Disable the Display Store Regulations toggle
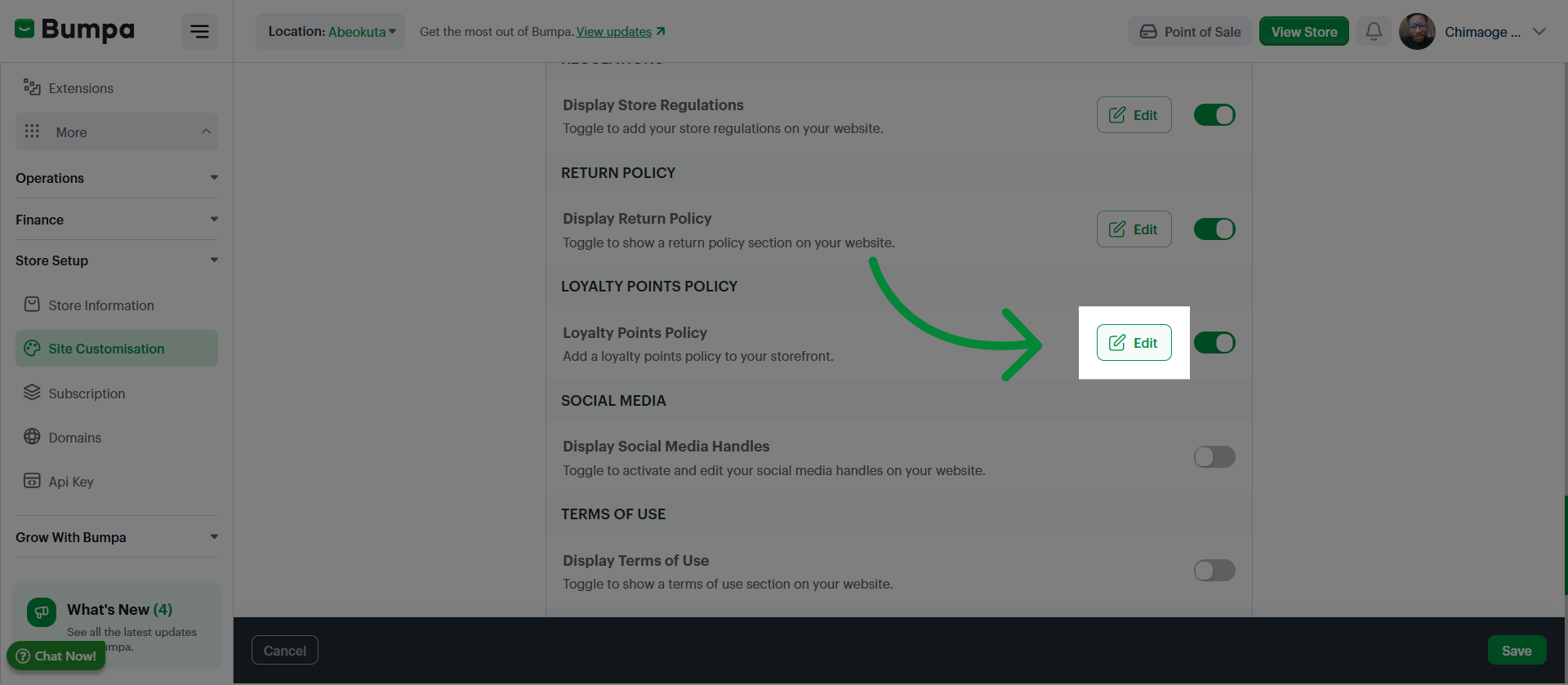Screen dimensions: 1568x685 pos(1214,115)
